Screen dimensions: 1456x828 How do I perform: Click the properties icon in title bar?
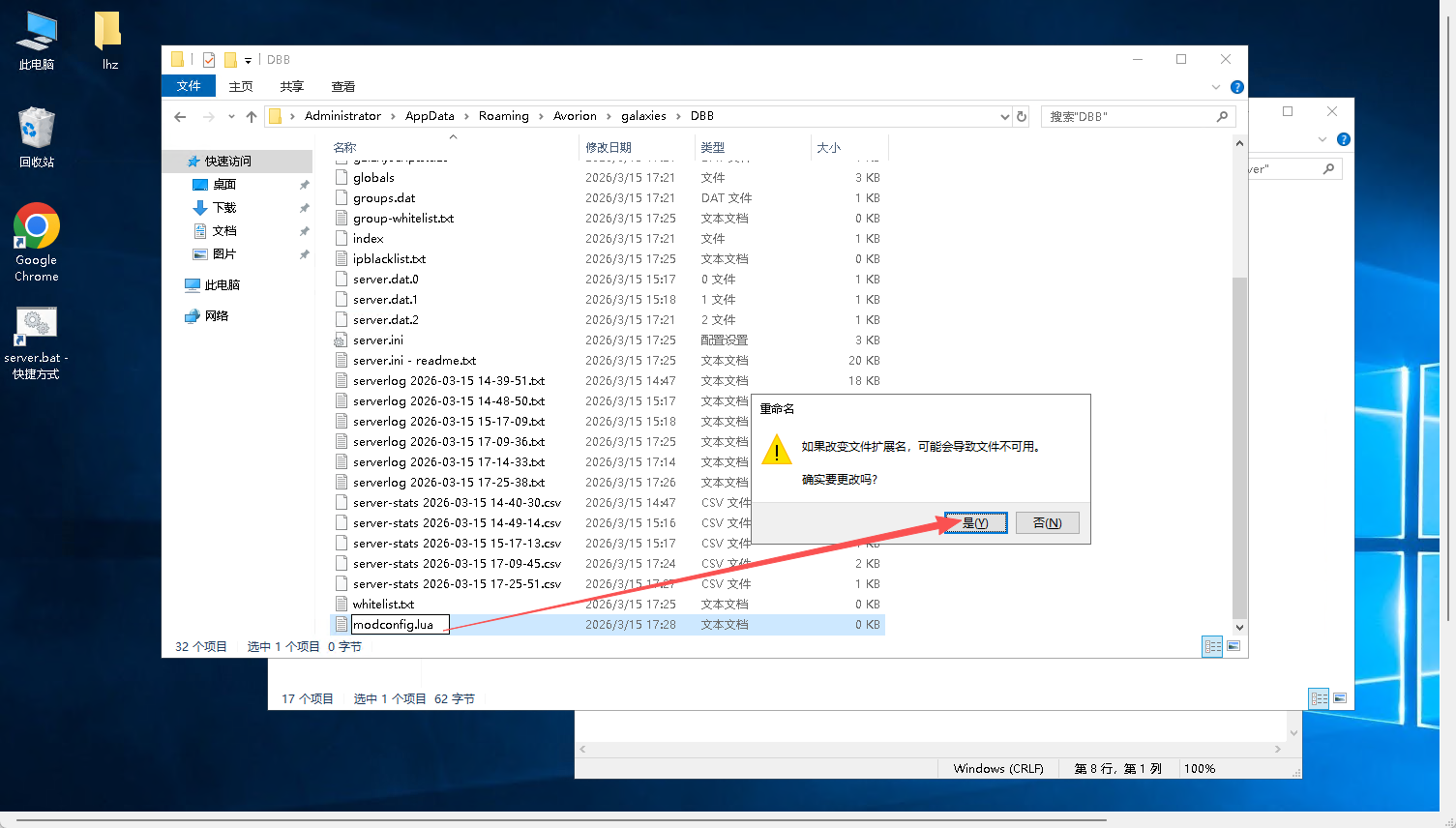209,60
